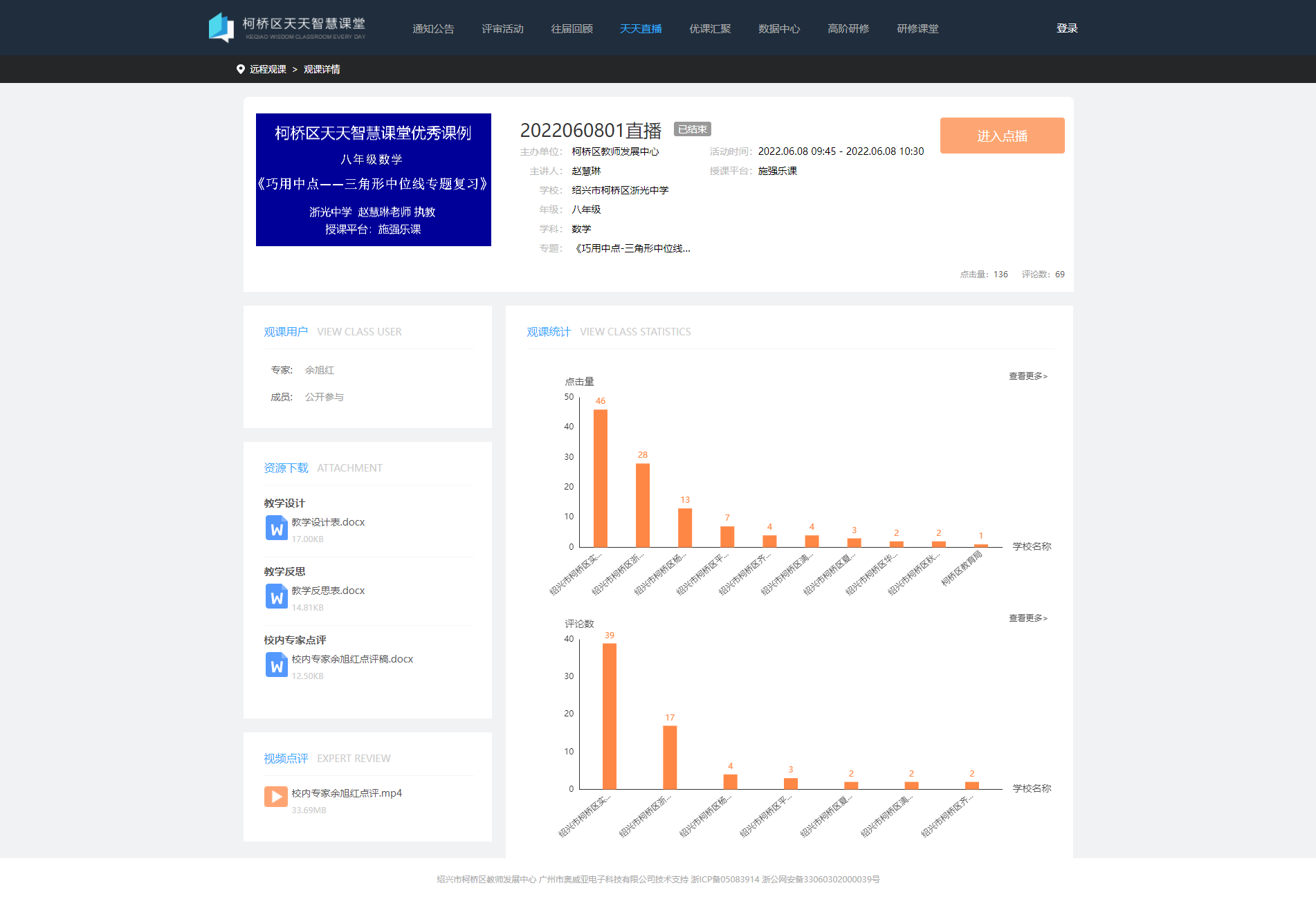Viewport: 1316px width, 899px height.
Task: Click the bar labeled 39 in 评论数 chart
Action: click(x=610, y=716)
